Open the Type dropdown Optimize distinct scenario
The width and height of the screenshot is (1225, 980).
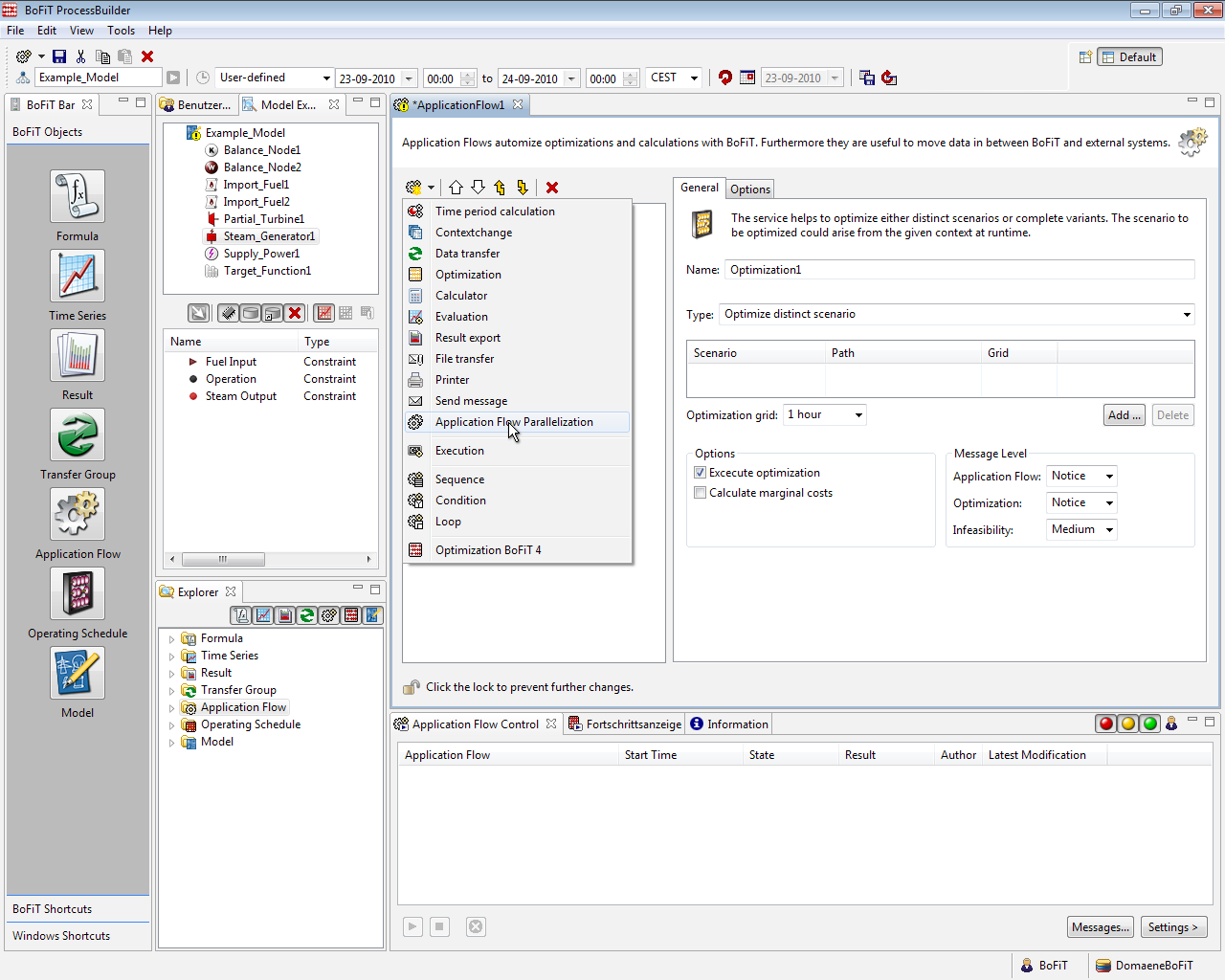pyautogui.click(x=957, y=314)
